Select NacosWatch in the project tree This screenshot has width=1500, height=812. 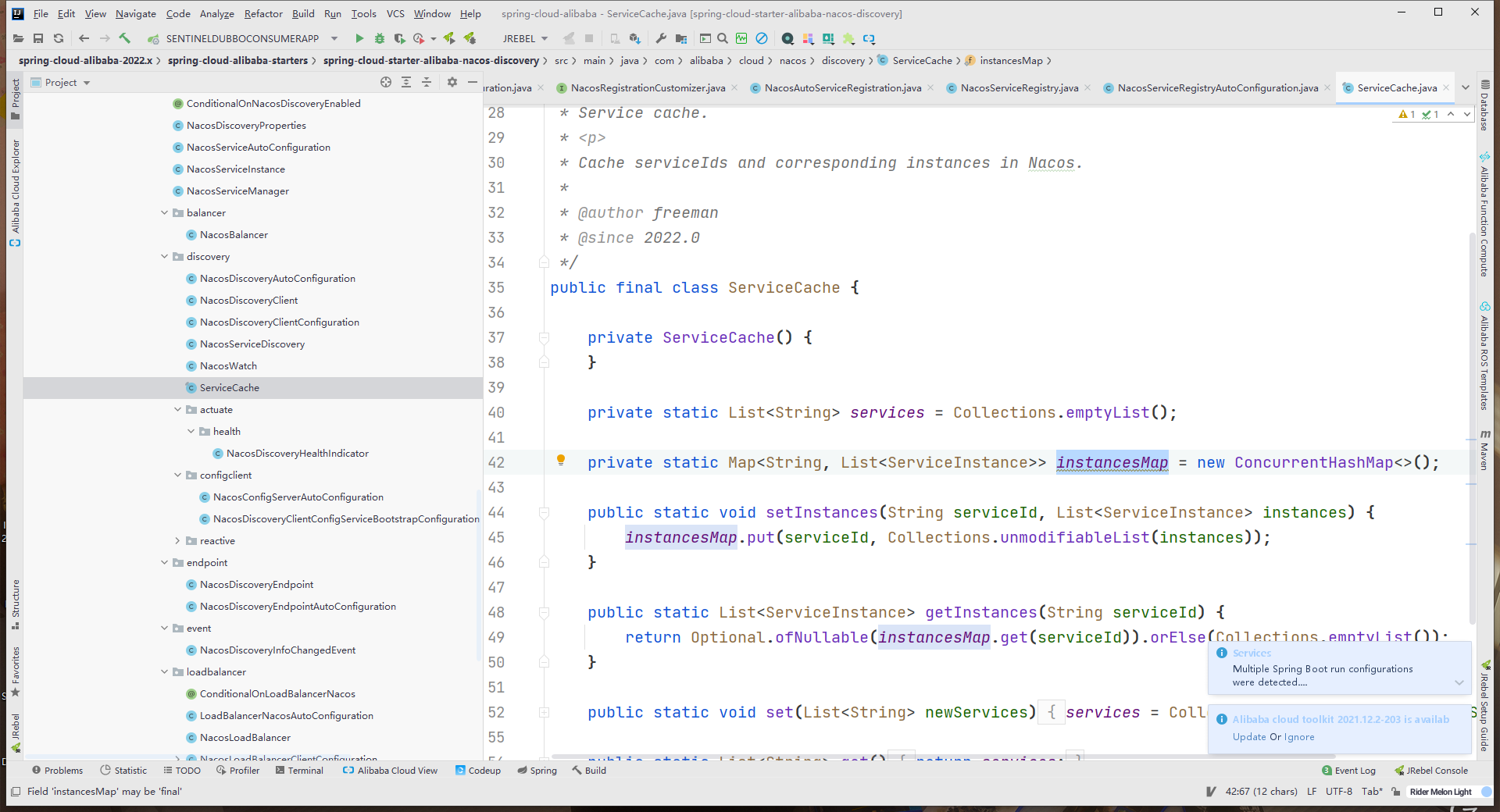228,365
